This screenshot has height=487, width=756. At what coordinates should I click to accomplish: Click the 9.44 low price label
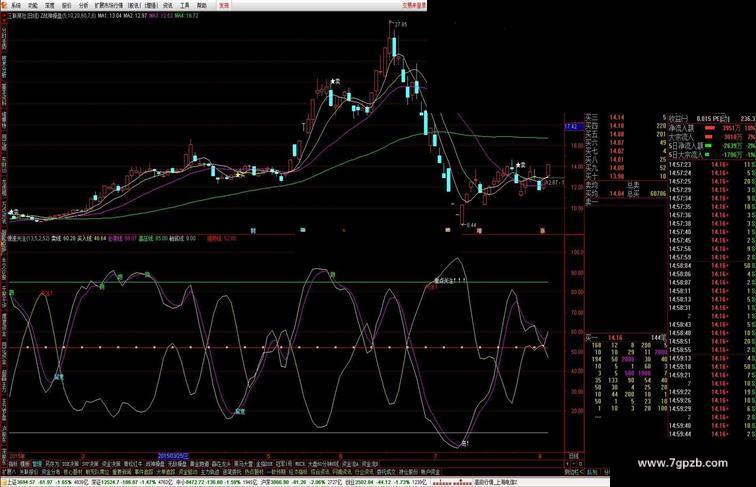pyautogui.click(x=472, y=225)
